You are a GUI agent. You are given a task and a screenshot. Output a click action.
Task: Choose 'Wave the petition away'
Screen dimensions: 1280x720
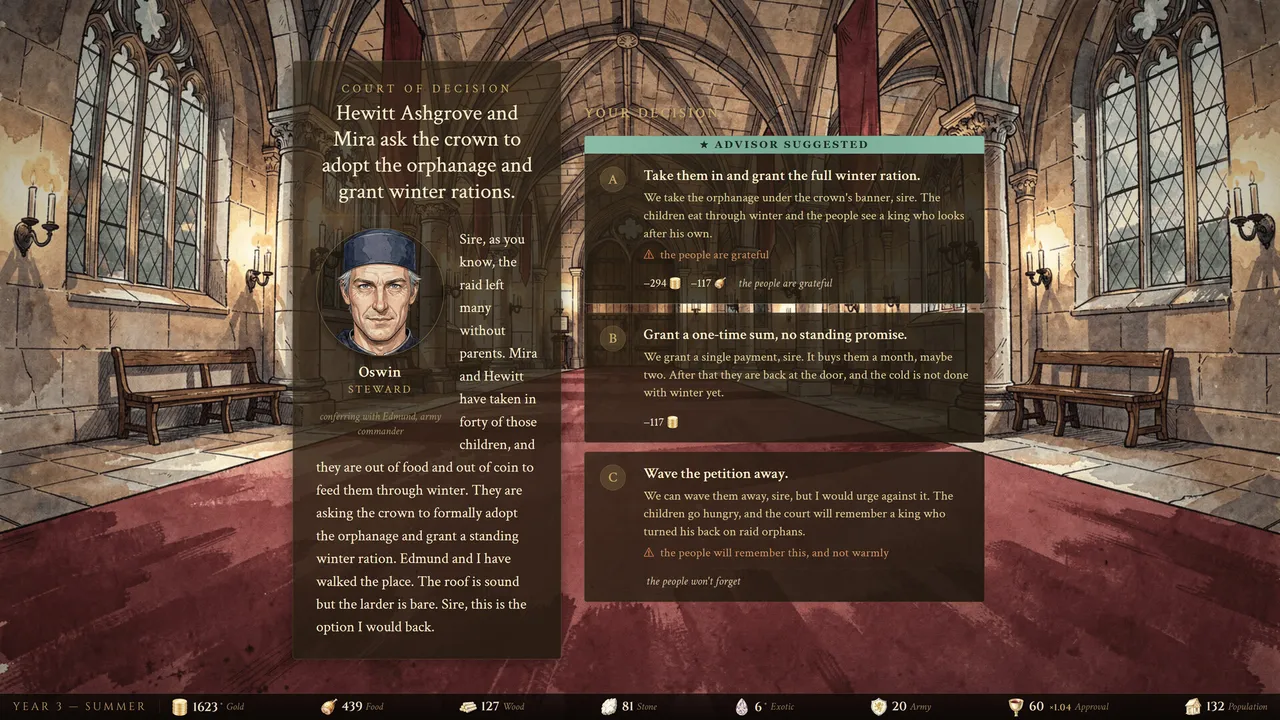click(x=784, y=527)
